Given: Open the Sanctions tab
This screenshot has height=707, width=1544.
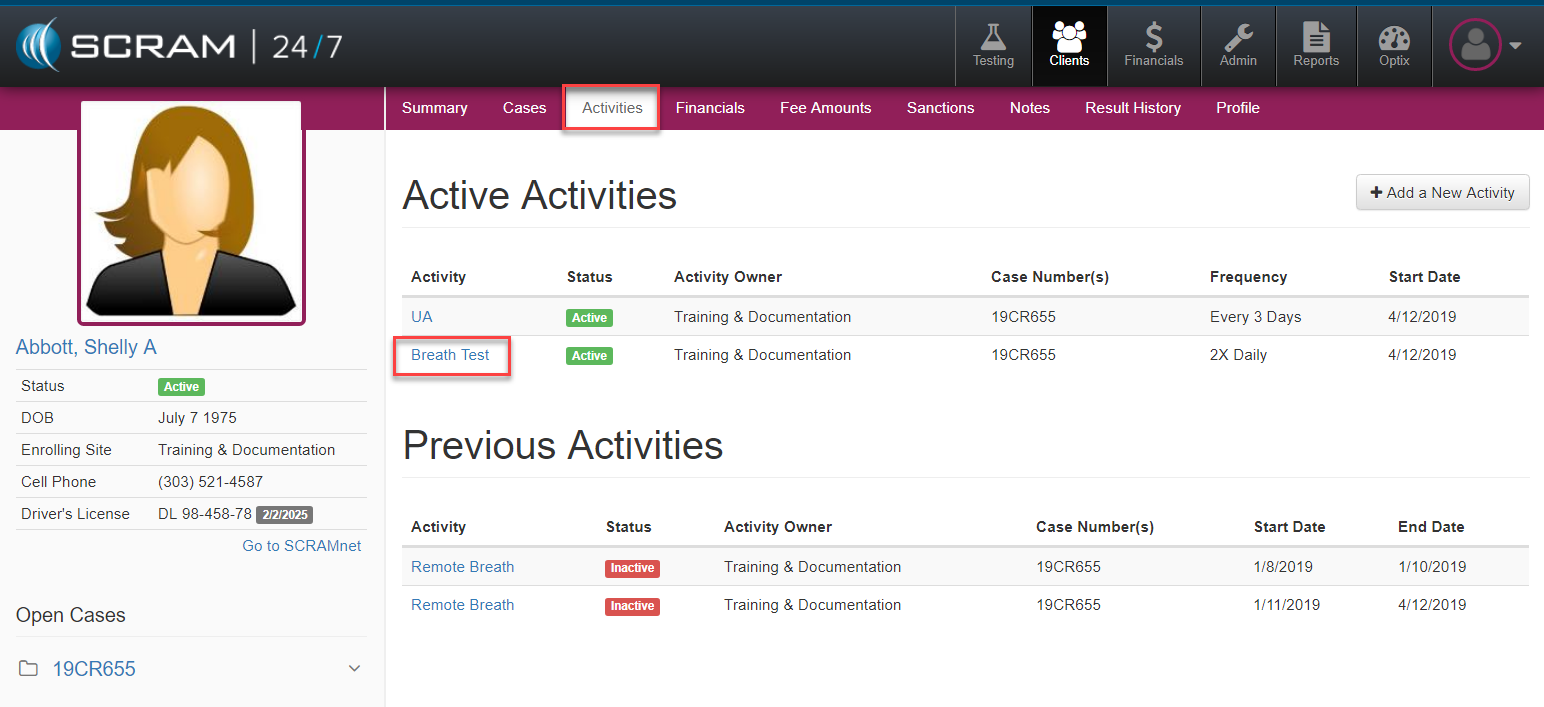Looking at the screenshot, I should tap(940, 108).
